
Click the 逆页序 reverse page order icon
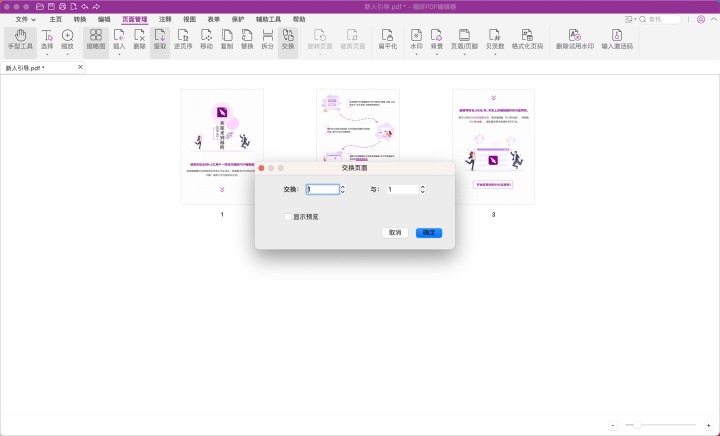click(183, 36)
